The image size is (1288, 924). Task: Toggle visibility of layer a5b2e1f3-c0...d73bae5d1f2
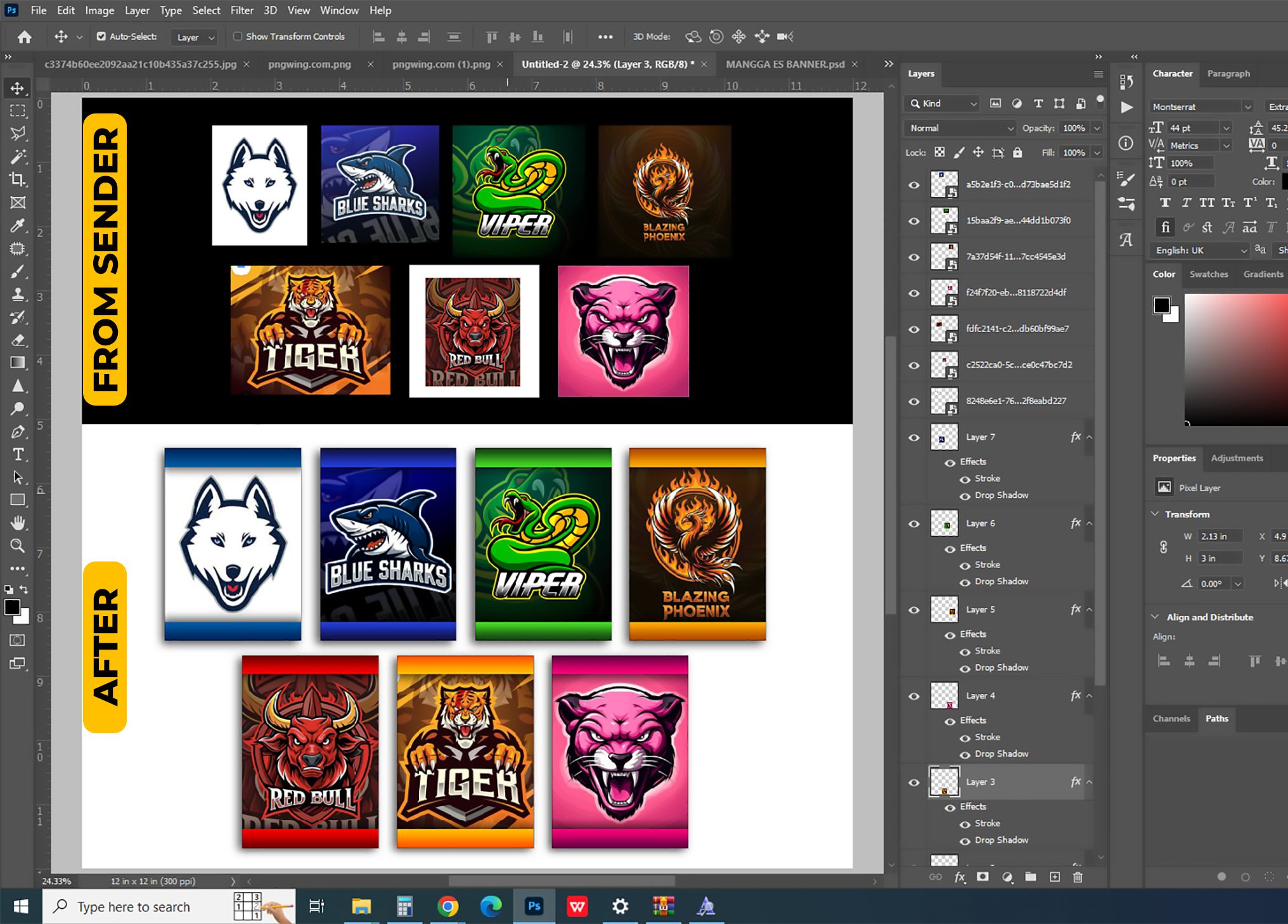coord(914,185)
